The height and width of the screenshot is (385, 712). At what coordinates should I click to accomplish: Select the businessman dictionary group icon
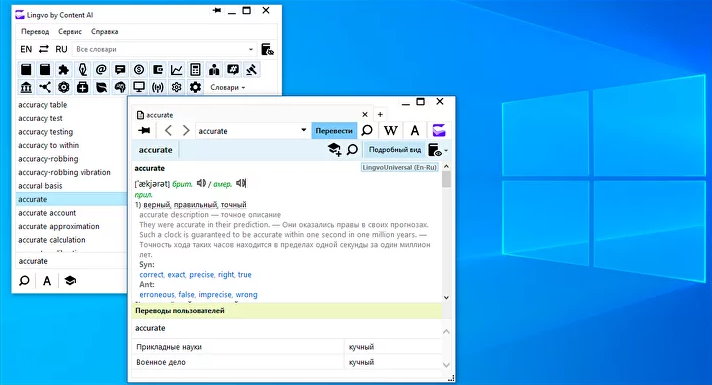214,69
